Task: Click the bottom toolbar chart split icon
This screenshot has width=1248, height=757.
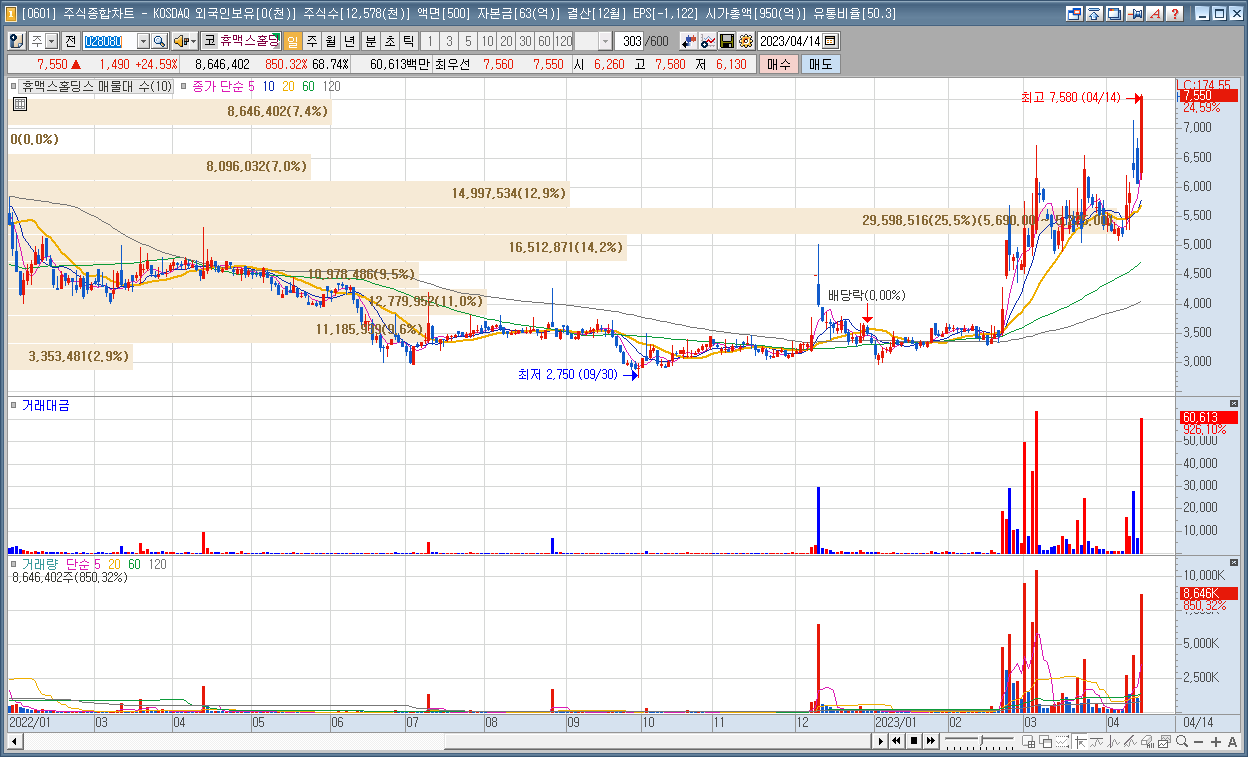Action: tap(1028, 741)
